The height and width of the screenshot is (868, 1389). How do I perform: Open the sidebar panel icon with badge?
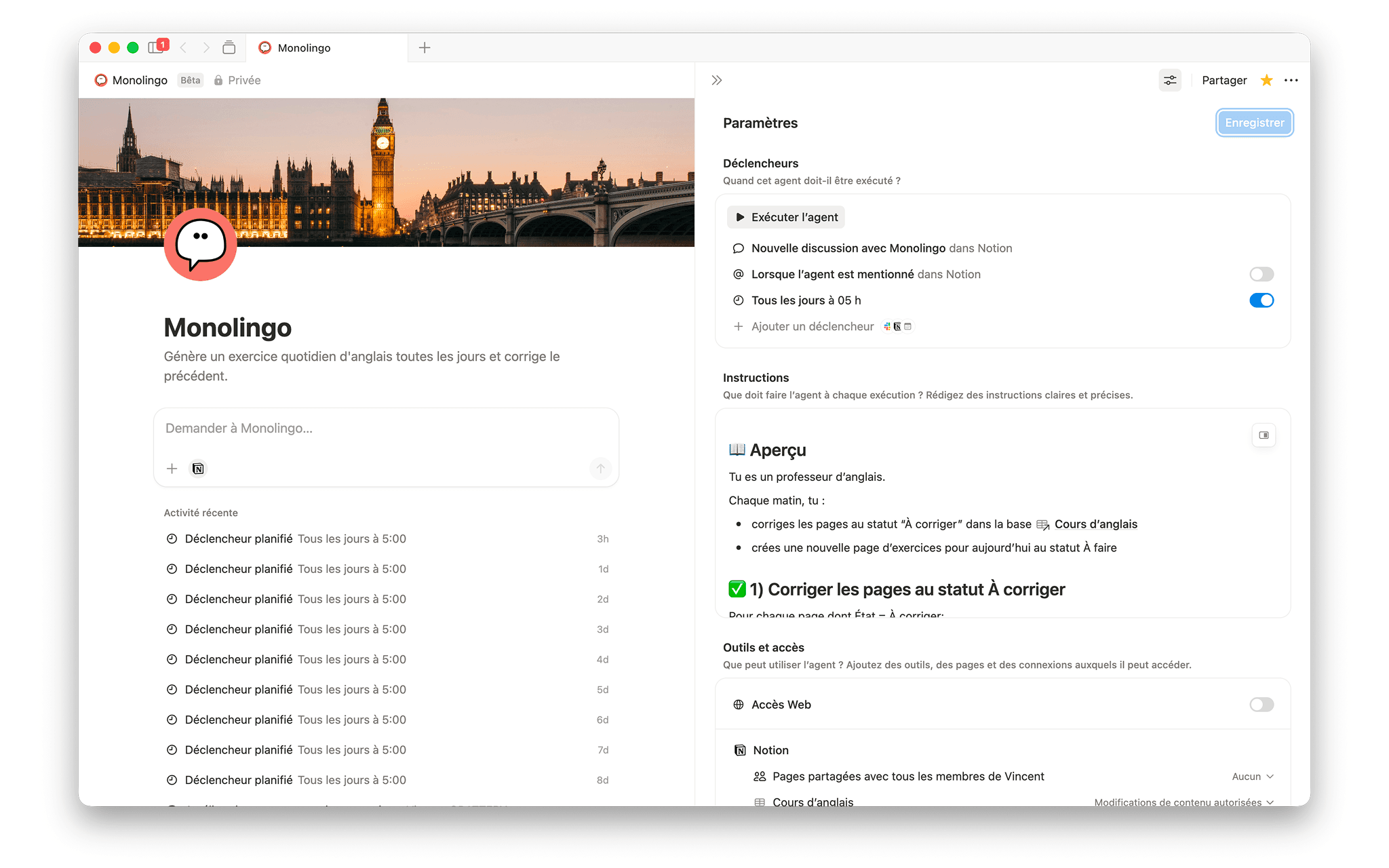(x=157, y=47)
